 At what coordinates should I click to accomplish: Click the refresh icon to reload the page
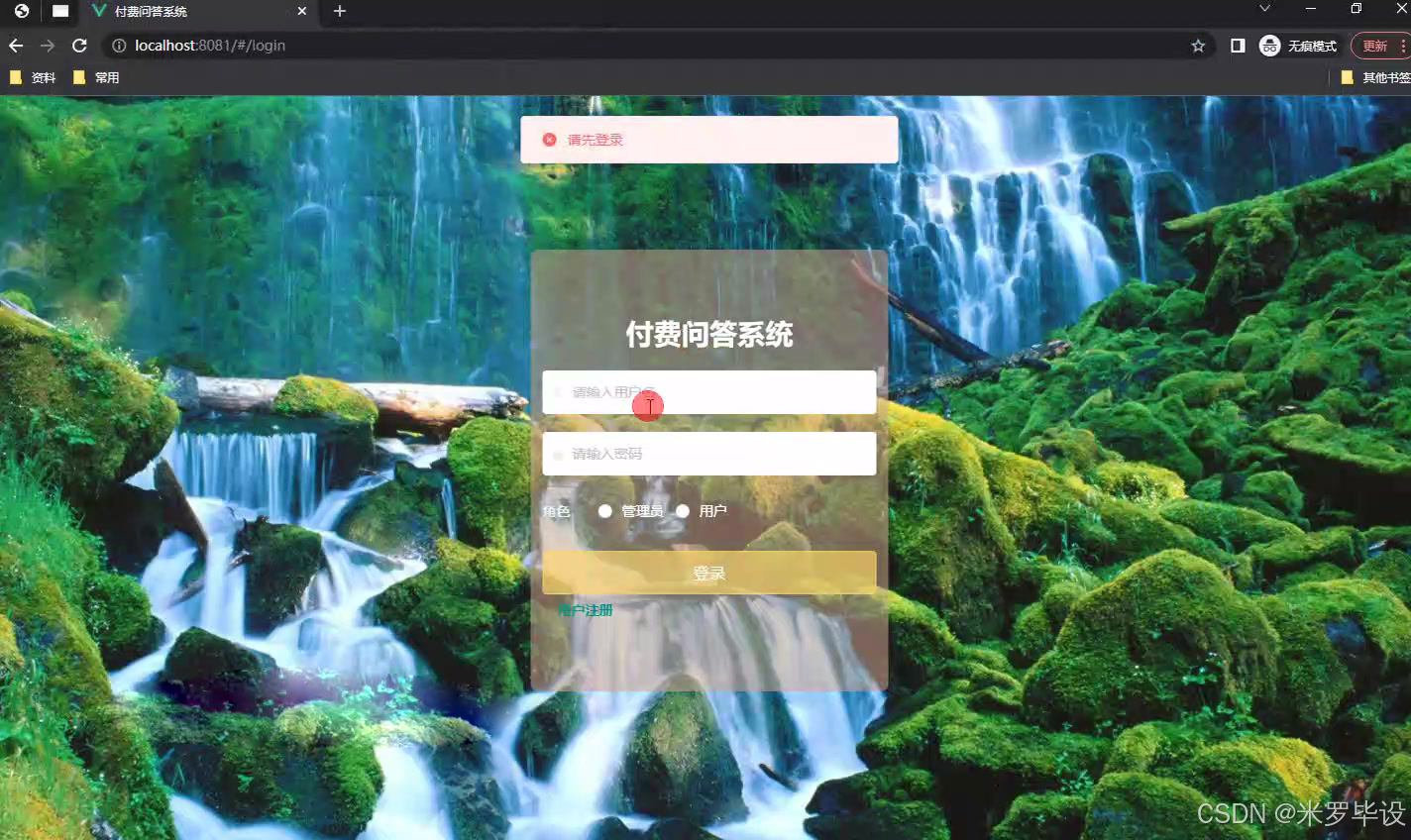(79, 46)
